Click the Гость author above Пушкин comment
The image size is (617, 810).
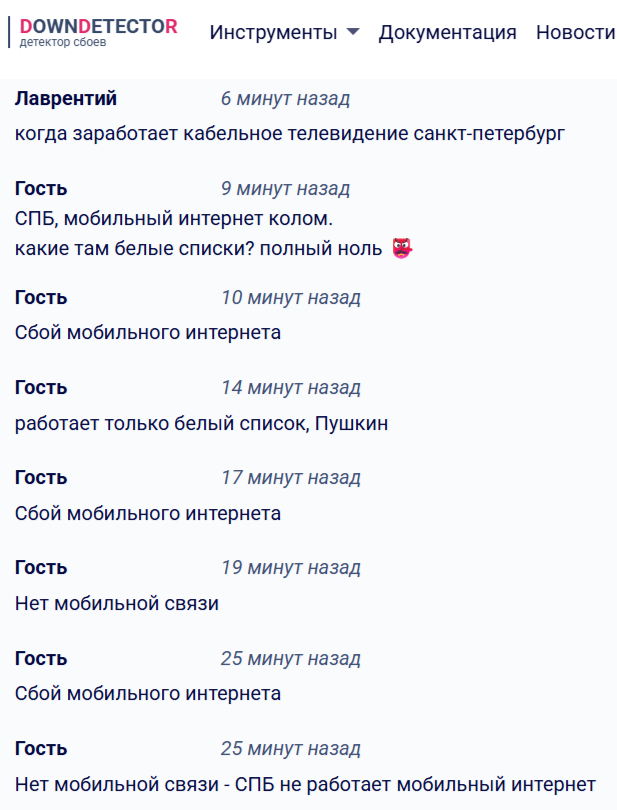tap(41, 388)
